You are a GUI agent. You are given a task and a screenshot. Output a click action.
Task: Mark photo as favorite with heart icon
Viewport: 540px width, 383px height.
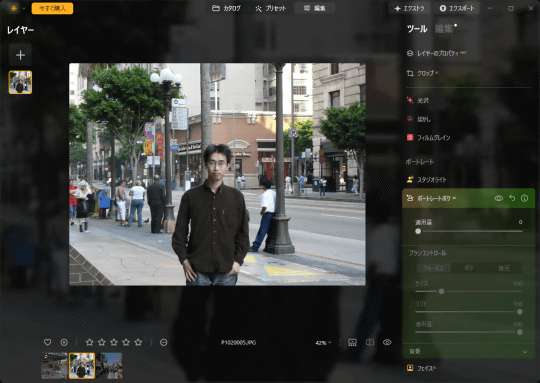click(48, 342)
